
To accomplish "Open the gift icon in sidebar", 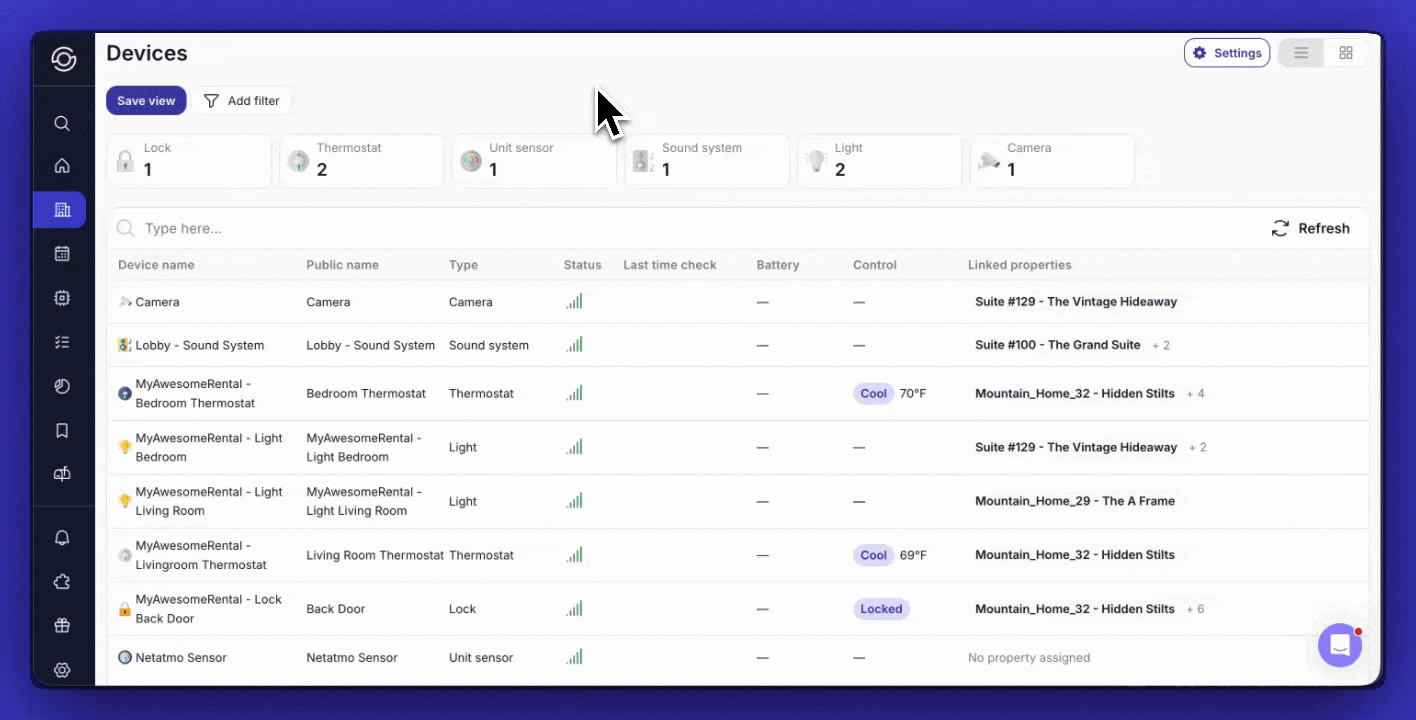I will pyautogui.click(x=62, y=626).
